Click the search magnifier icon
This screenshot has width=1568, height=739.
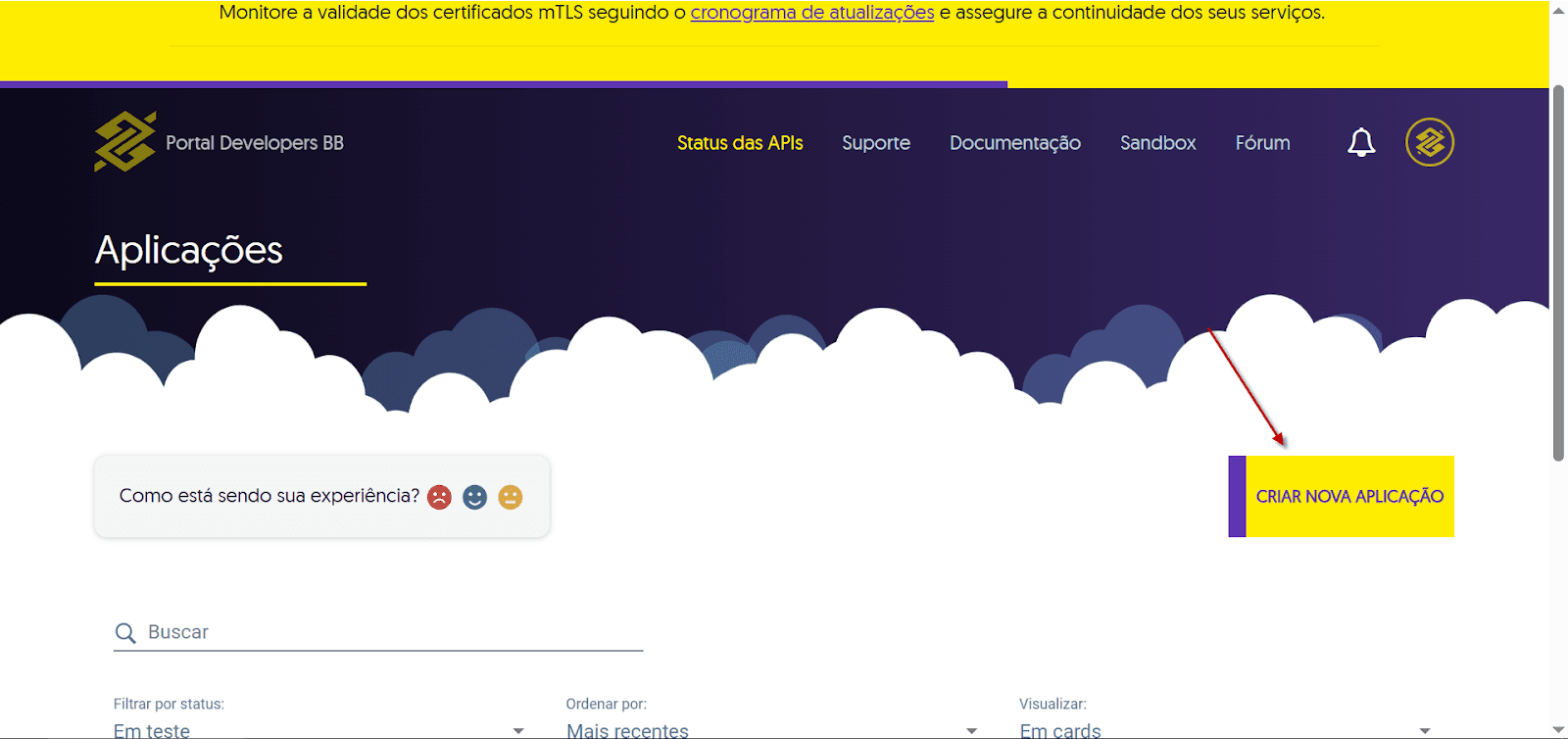coord(125,633)
